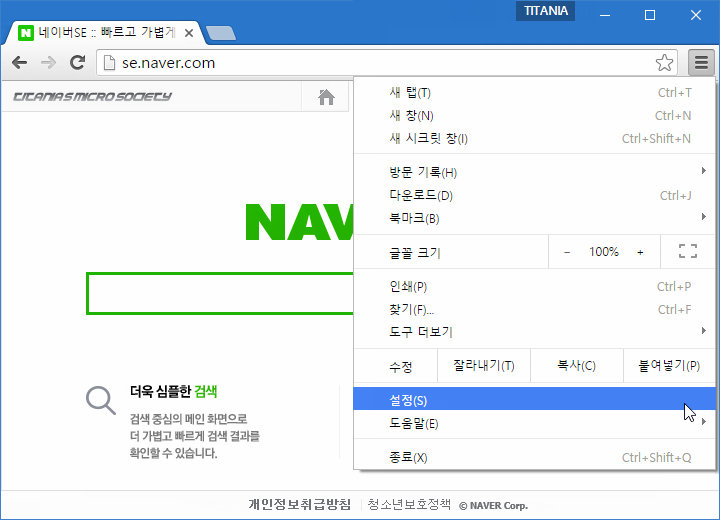Click NAVER Corp. footer link

click(494, 506)
